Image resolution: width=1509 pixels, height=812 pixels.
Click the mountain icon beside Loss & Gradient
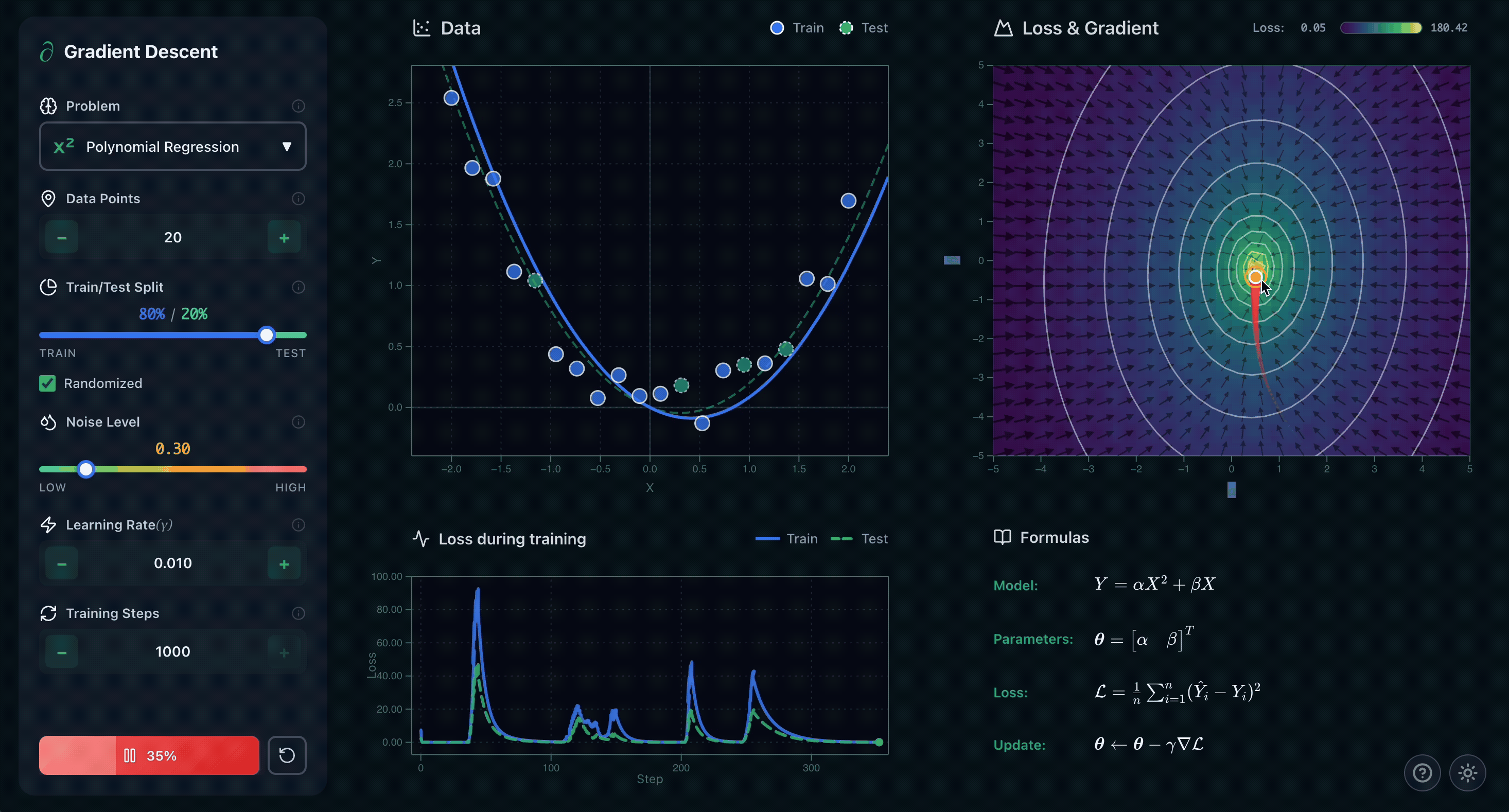[1003, 28]
